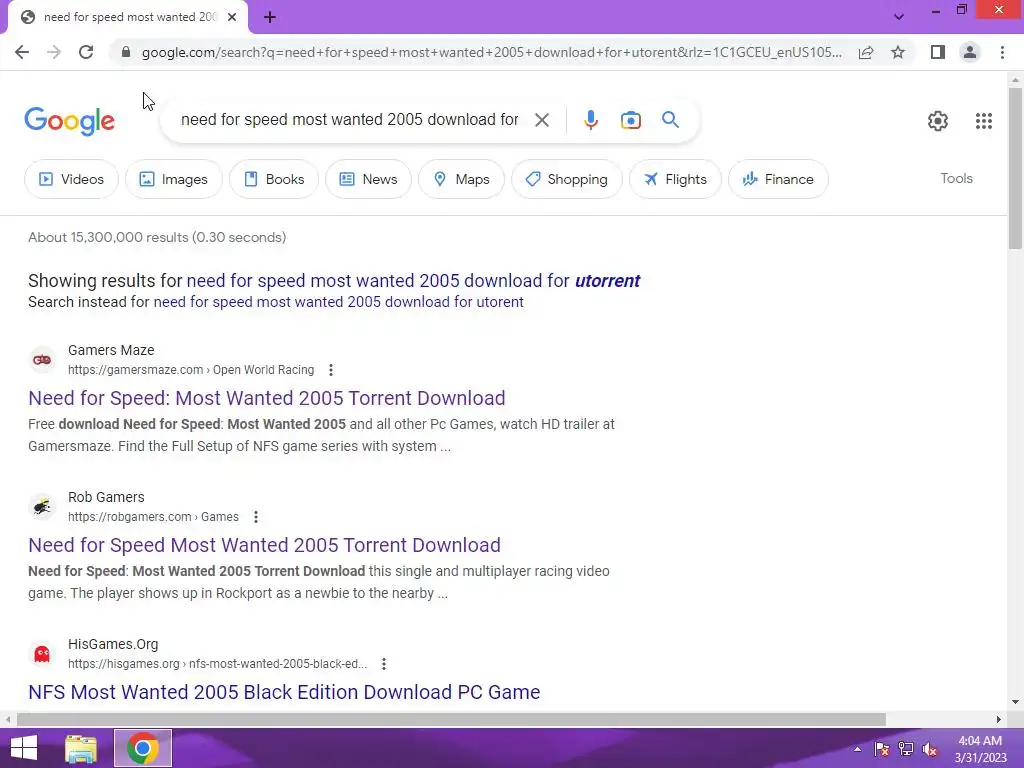The height and width of the screenshot is (768, 1024).
Task: Open the hisgames.org URL breadcrumb
Action: click(217, 664)
